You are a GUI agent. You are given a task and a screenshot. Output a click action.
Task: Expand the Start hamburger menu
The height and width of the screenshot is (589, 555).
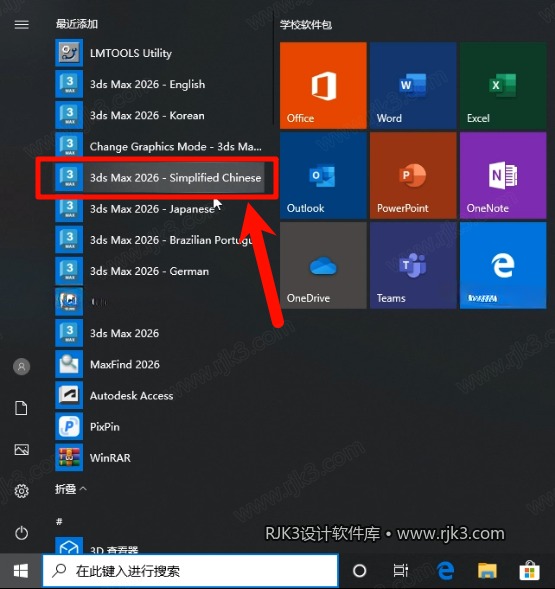pyautogui.click(x=21, y=25)
